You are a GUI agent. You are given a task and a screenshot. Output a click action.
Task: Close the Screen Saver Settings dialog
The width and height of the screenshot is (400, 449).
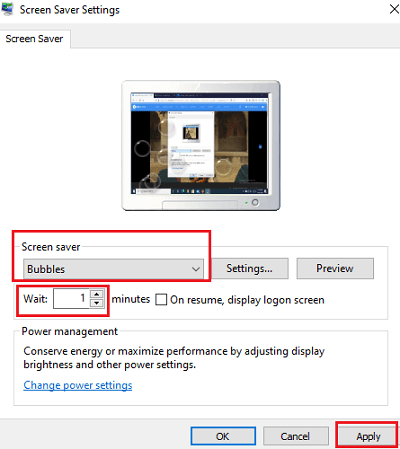coord(395,9)
